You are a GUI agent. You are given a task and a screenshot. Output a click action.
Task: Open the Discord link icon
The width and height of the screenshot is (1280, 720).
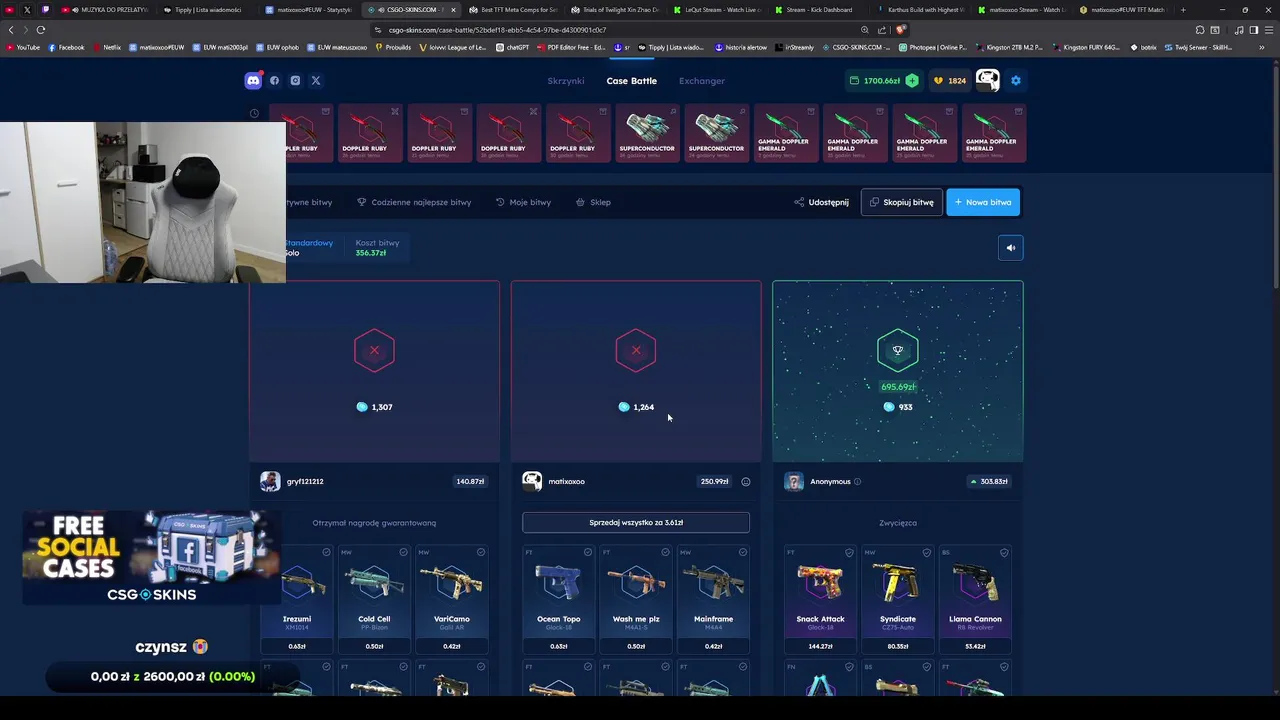[253, 80]
